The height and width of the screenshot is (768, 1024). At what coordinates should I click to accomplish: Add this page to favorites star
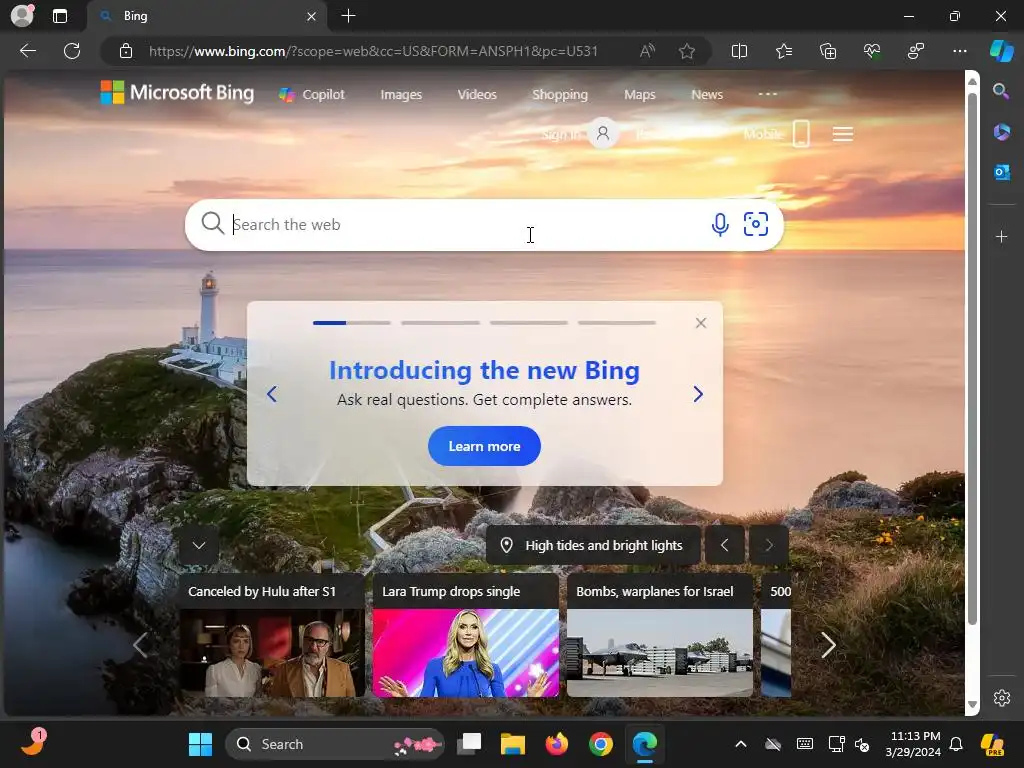pyautogui.click(x=686, y=51)
